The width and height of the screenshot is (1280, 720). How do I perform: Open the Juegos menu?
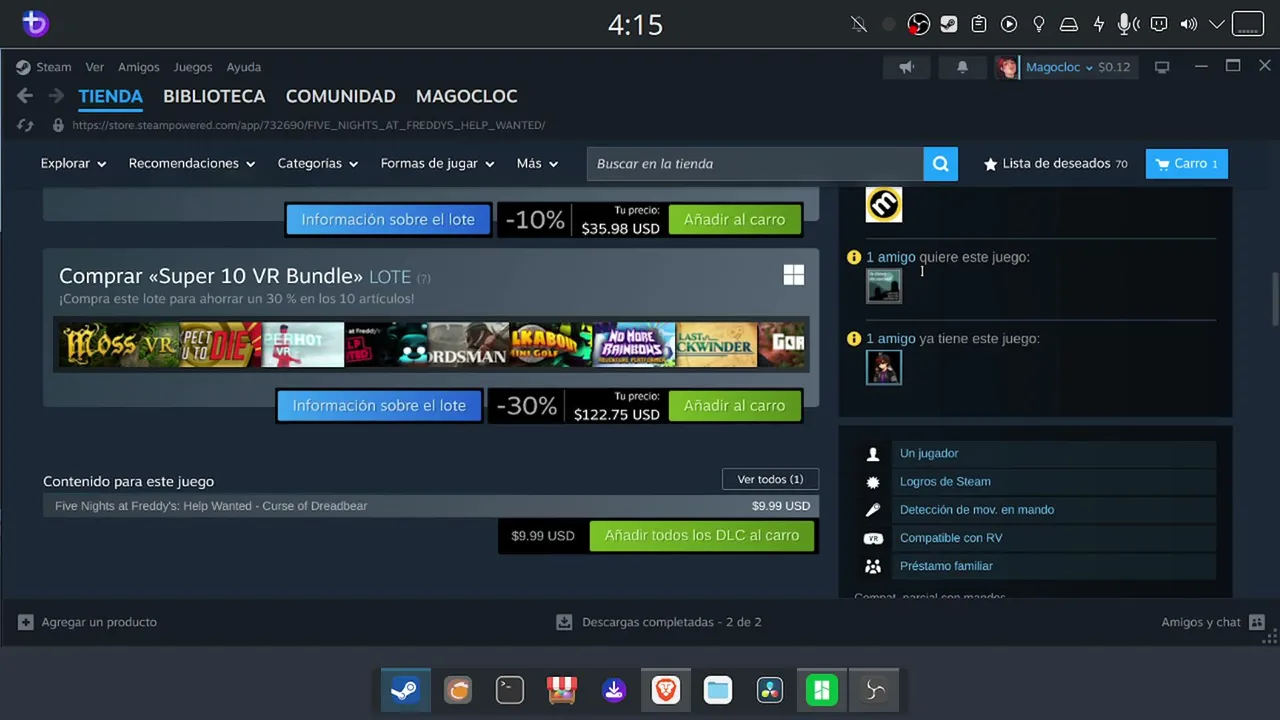pos(193,67)
